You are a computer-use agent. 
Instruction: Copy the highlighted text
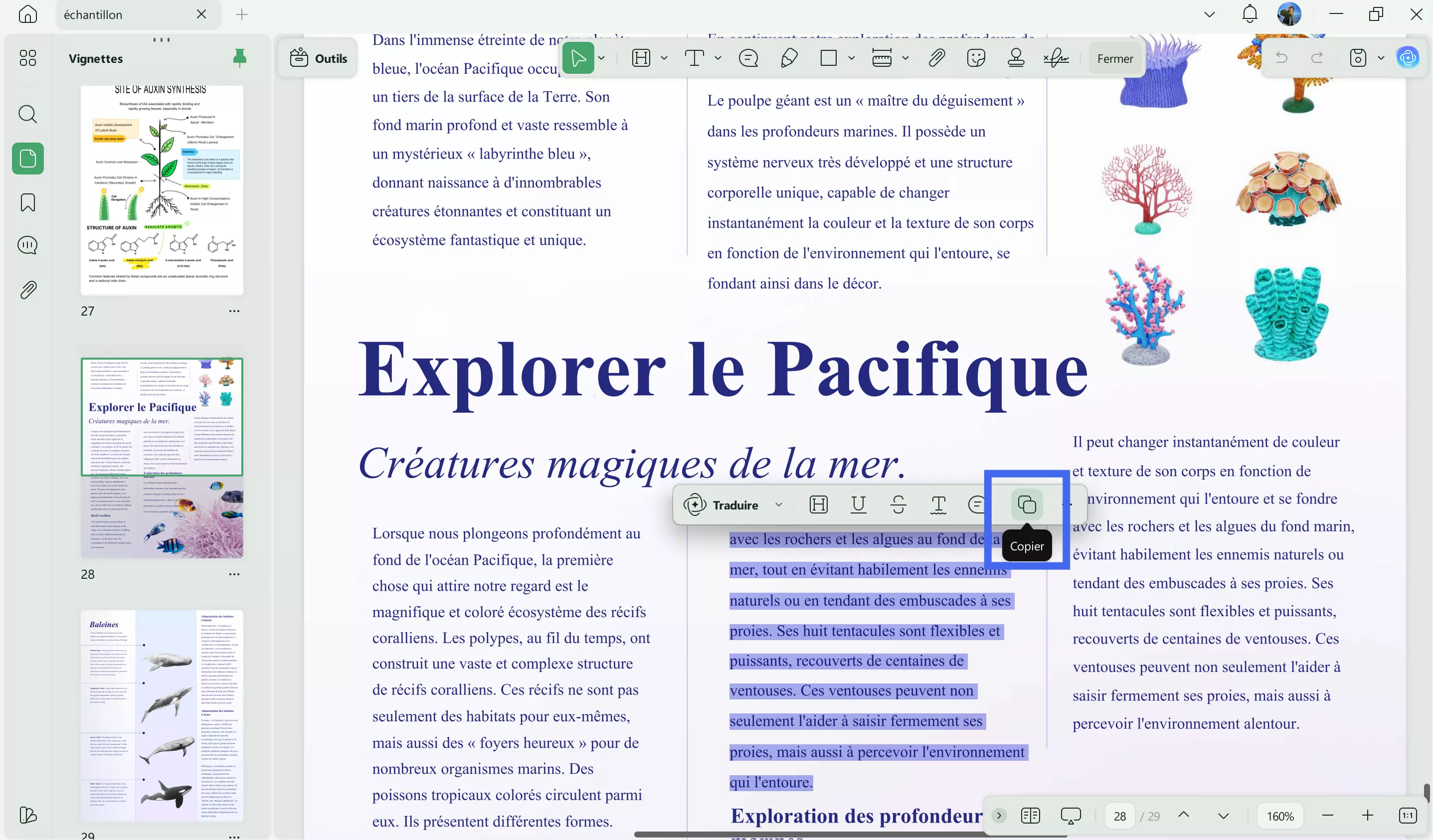pyautogui.click(x=1026, y=504)
